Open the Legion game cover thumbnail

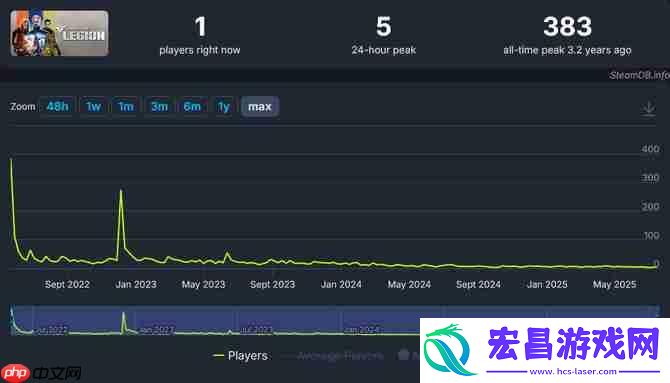coord(59,33)
